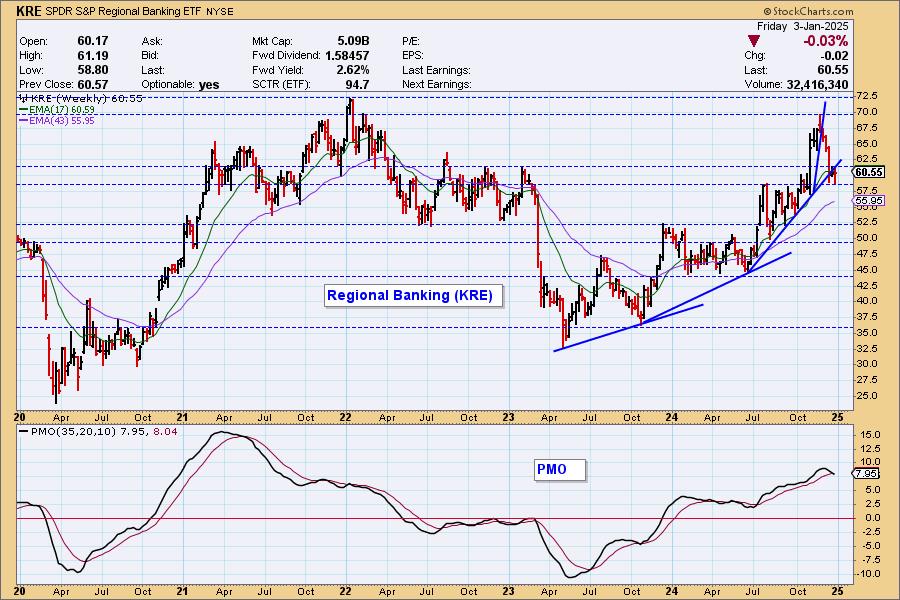Select the High value 61.19
Viewport: 900px width, 600px height.
pyautogui.click(x=93, y=55)
